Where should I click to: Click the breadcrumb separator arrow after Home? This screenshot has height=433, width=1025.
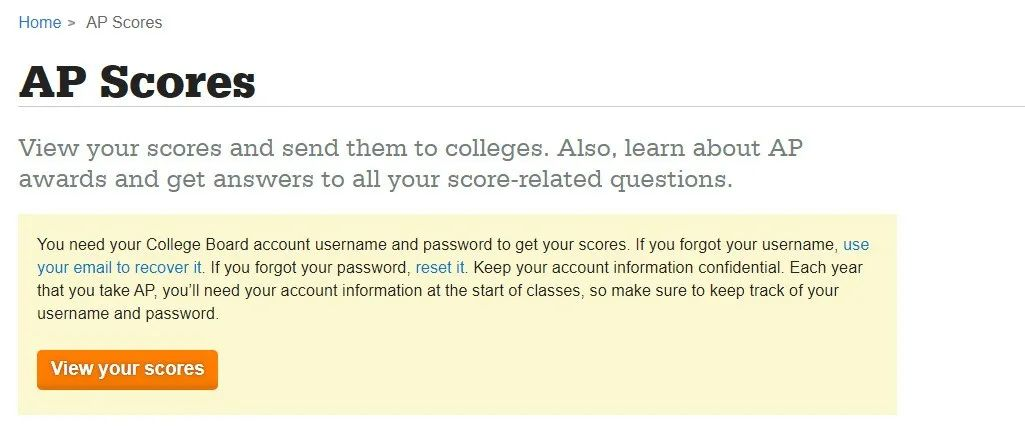72,23
